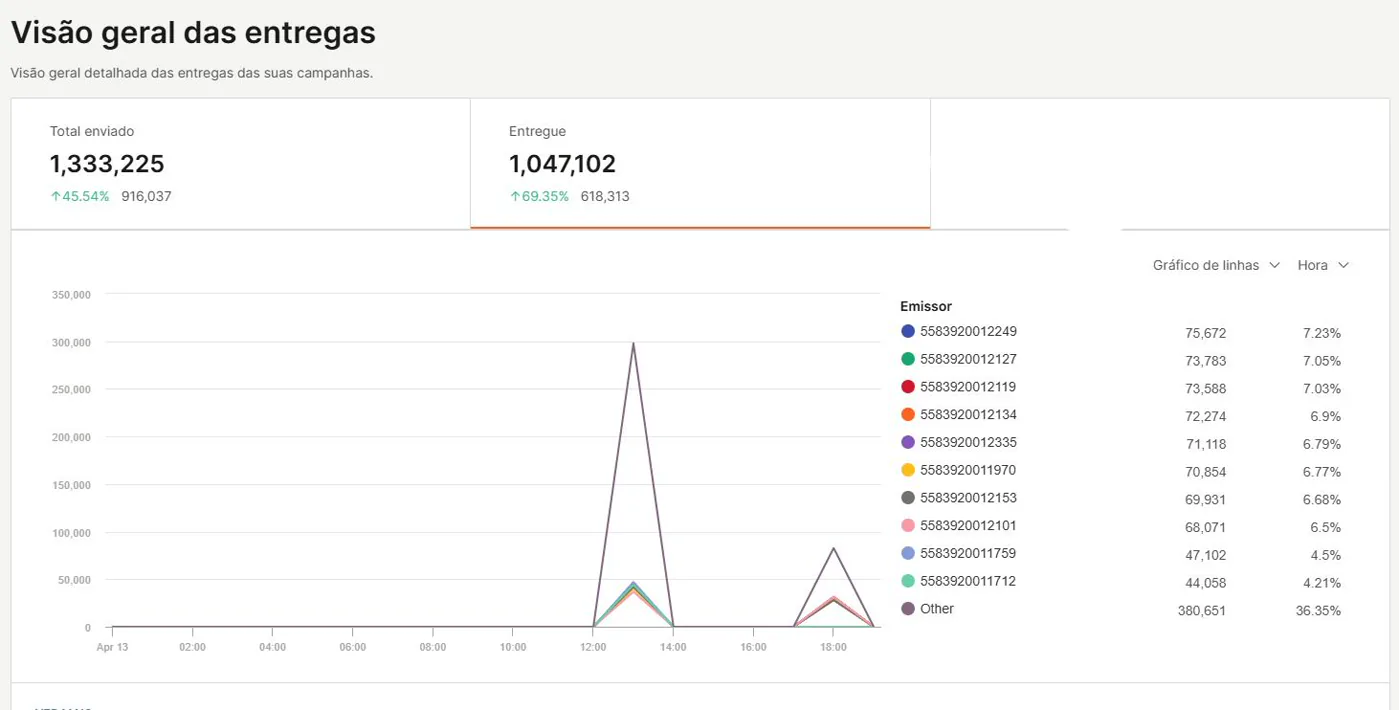1399x710 pixels.
Task: Click the 916,037 previous sent value
Action: 146,196
